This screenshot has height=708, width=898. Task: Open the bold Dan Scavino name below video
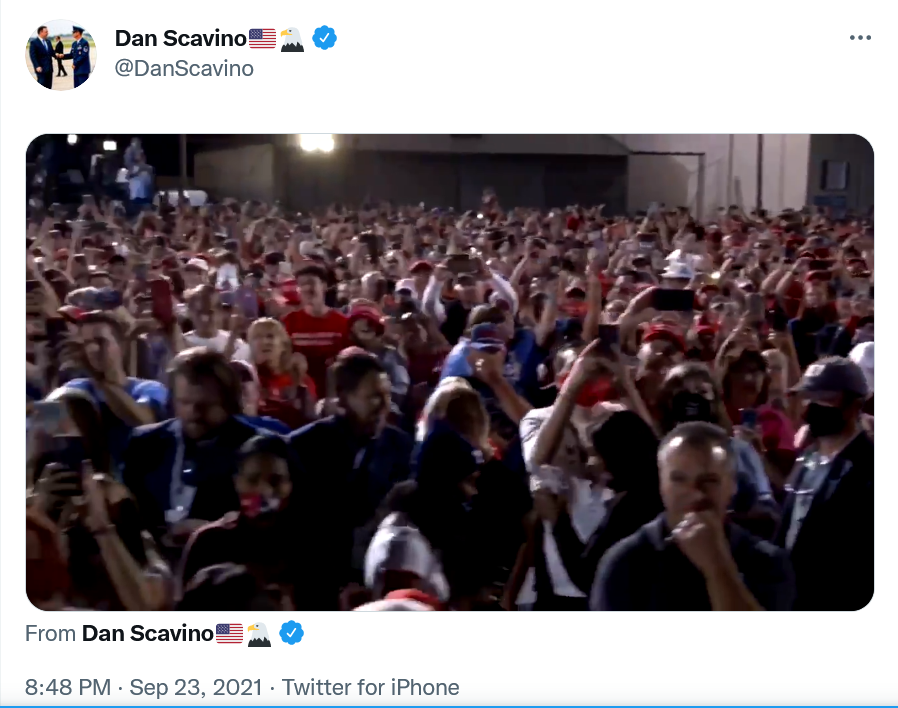point(147,634)
